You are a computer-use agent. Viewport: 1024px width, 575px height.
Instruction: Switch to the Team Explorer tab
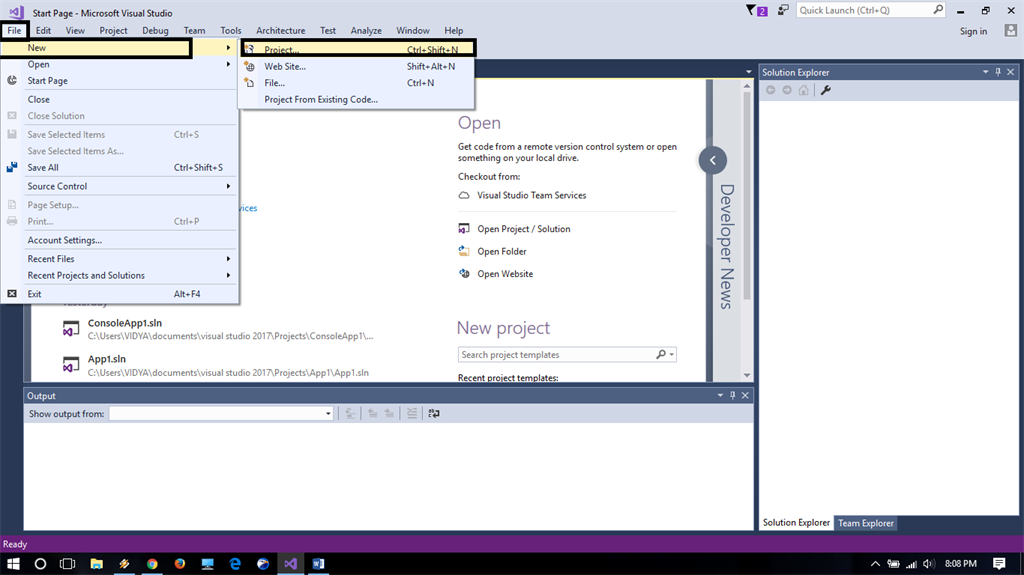(x=865, y=523)
